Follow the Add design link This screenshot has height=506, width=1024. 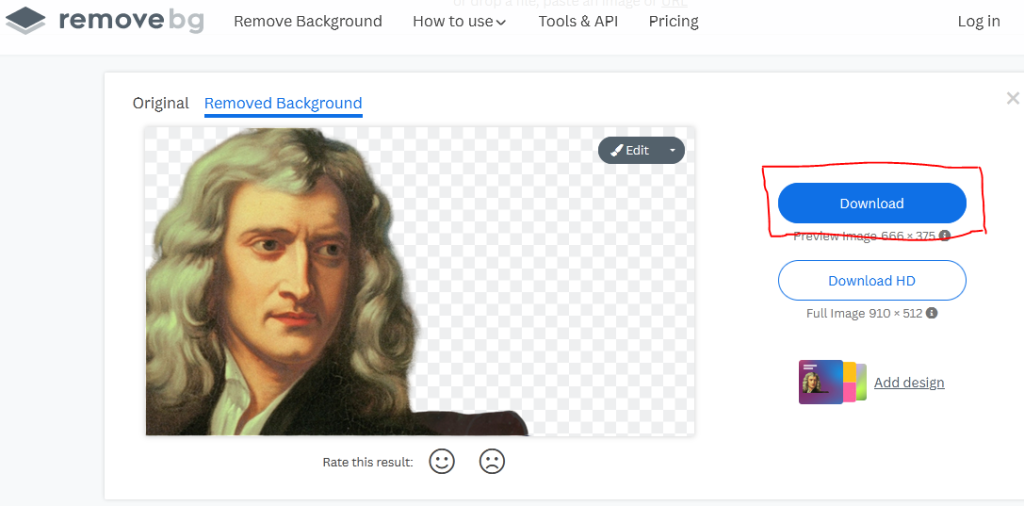pyautogui.click(x=909, y=382)
